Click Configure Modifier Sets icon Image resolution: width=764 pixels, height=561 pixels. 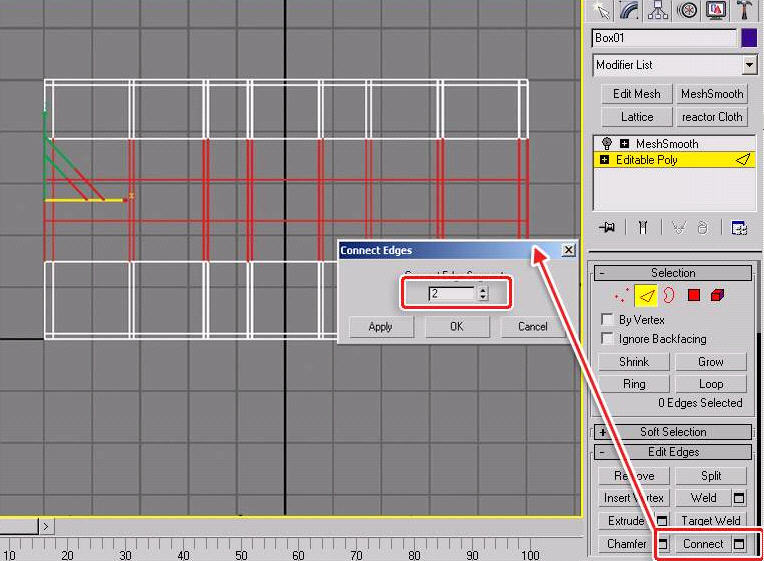click(739, 228)
